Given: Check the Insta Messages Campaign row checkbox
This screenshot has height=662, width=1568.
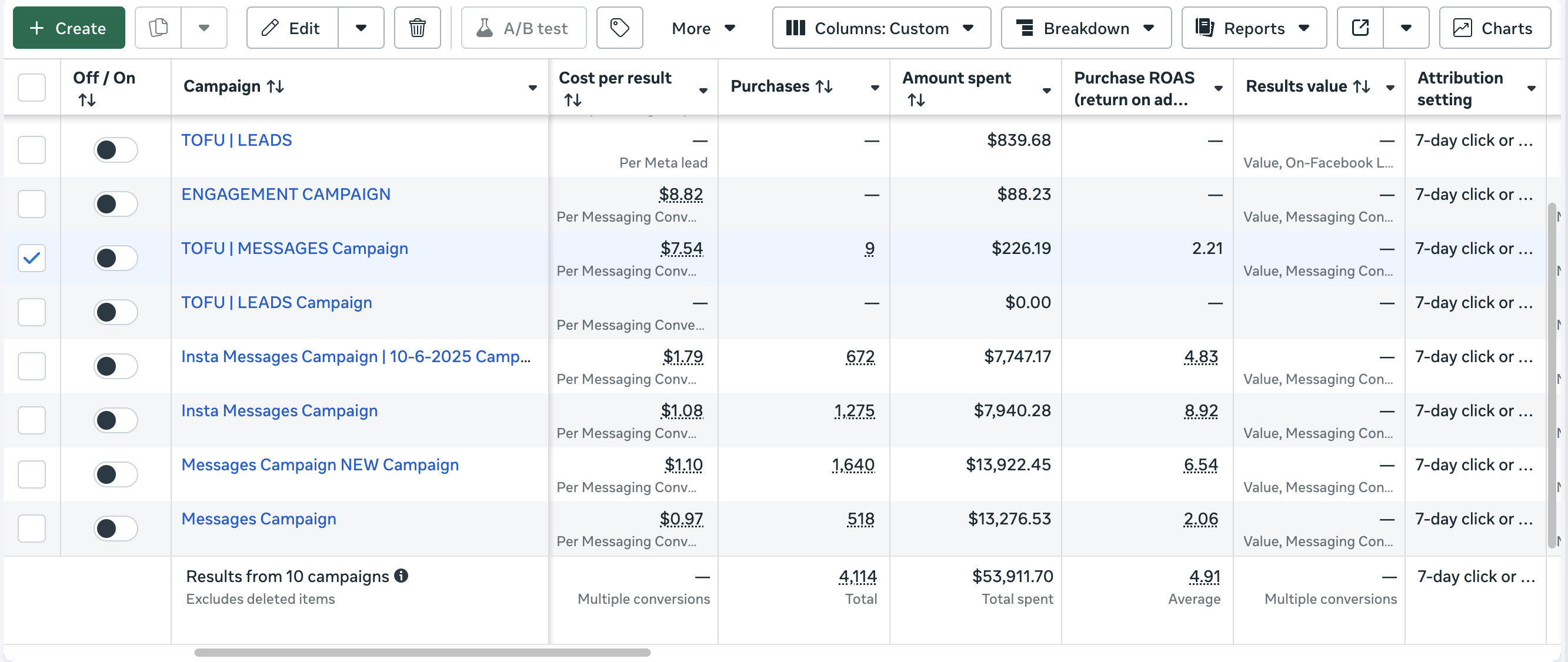Looking at the screenshot, I should pos(32,420).
